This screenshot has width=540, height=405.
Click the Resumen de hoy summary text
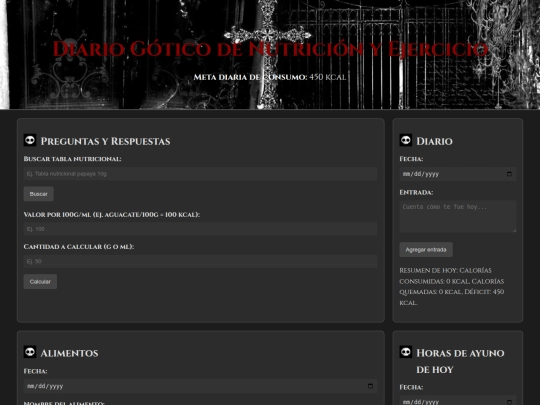452,287
